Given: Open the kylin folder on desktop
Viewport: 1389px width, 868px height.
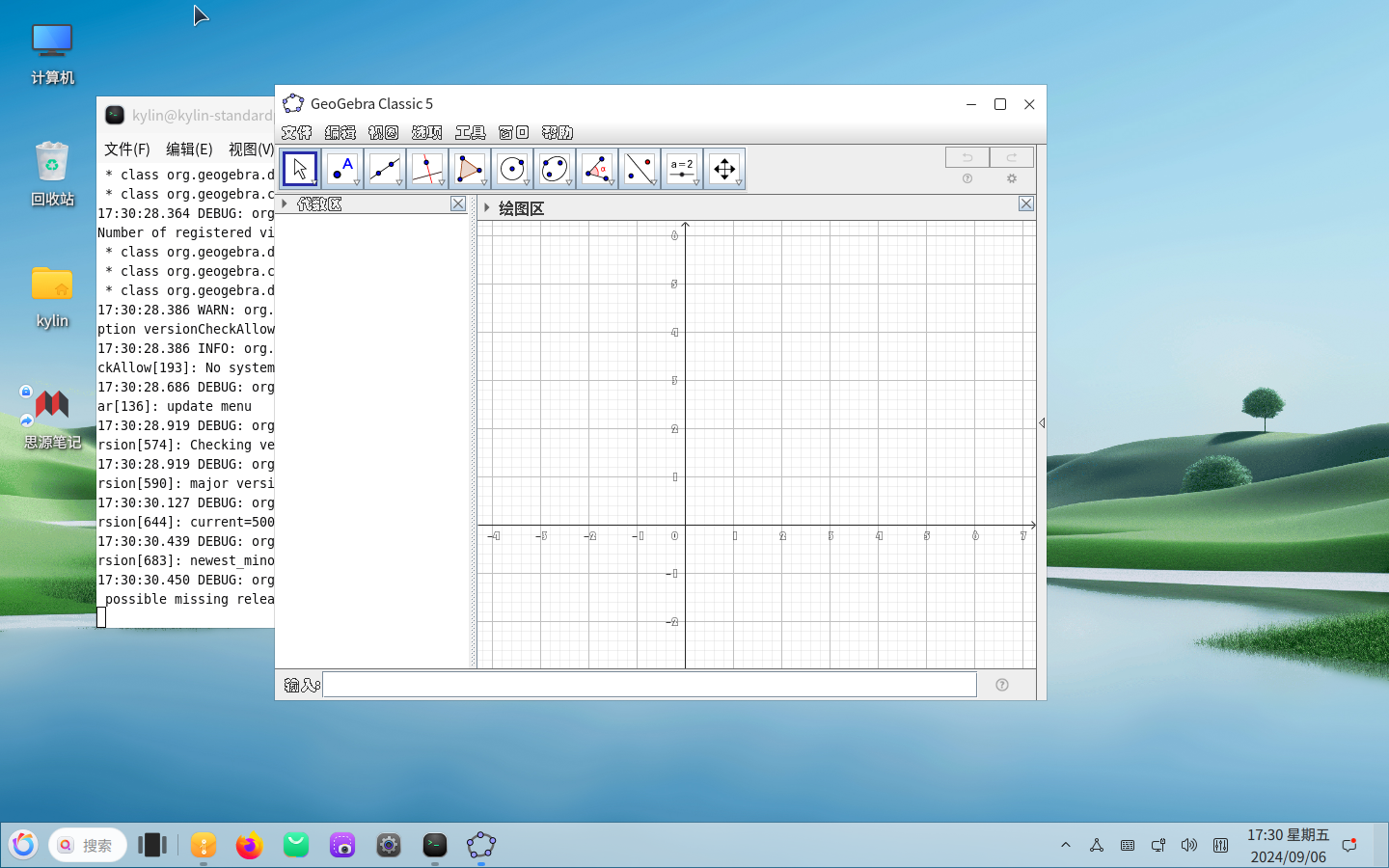Looking at the screenshot, I should [52, 297].
